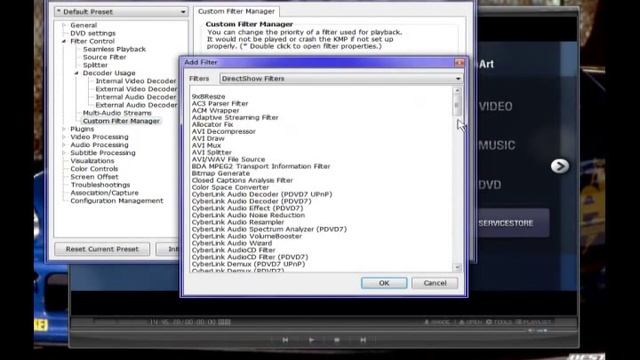640x360 pixels.
Task: Collapse the Filter Control tree node
Action: 64,41
